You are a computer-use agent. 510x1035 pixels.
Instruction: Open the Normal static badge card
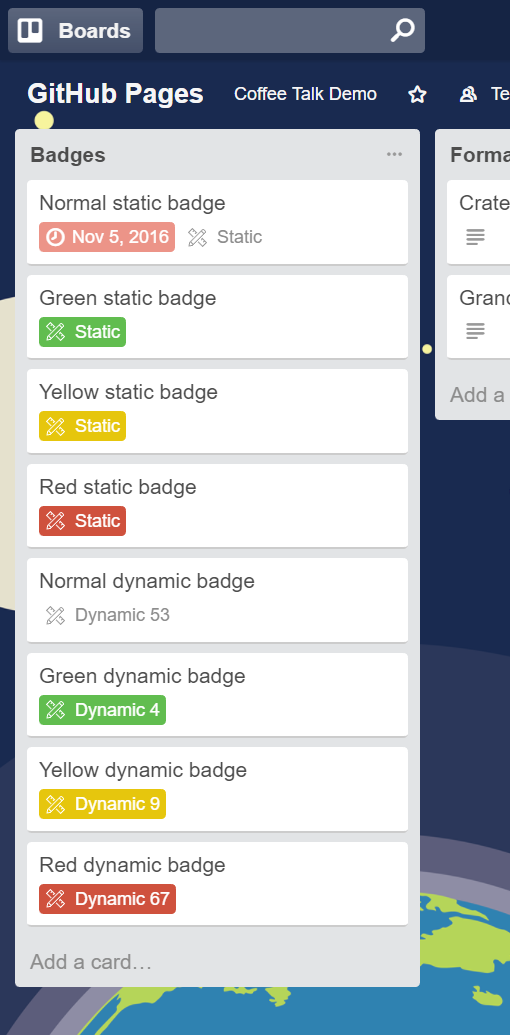217,222
